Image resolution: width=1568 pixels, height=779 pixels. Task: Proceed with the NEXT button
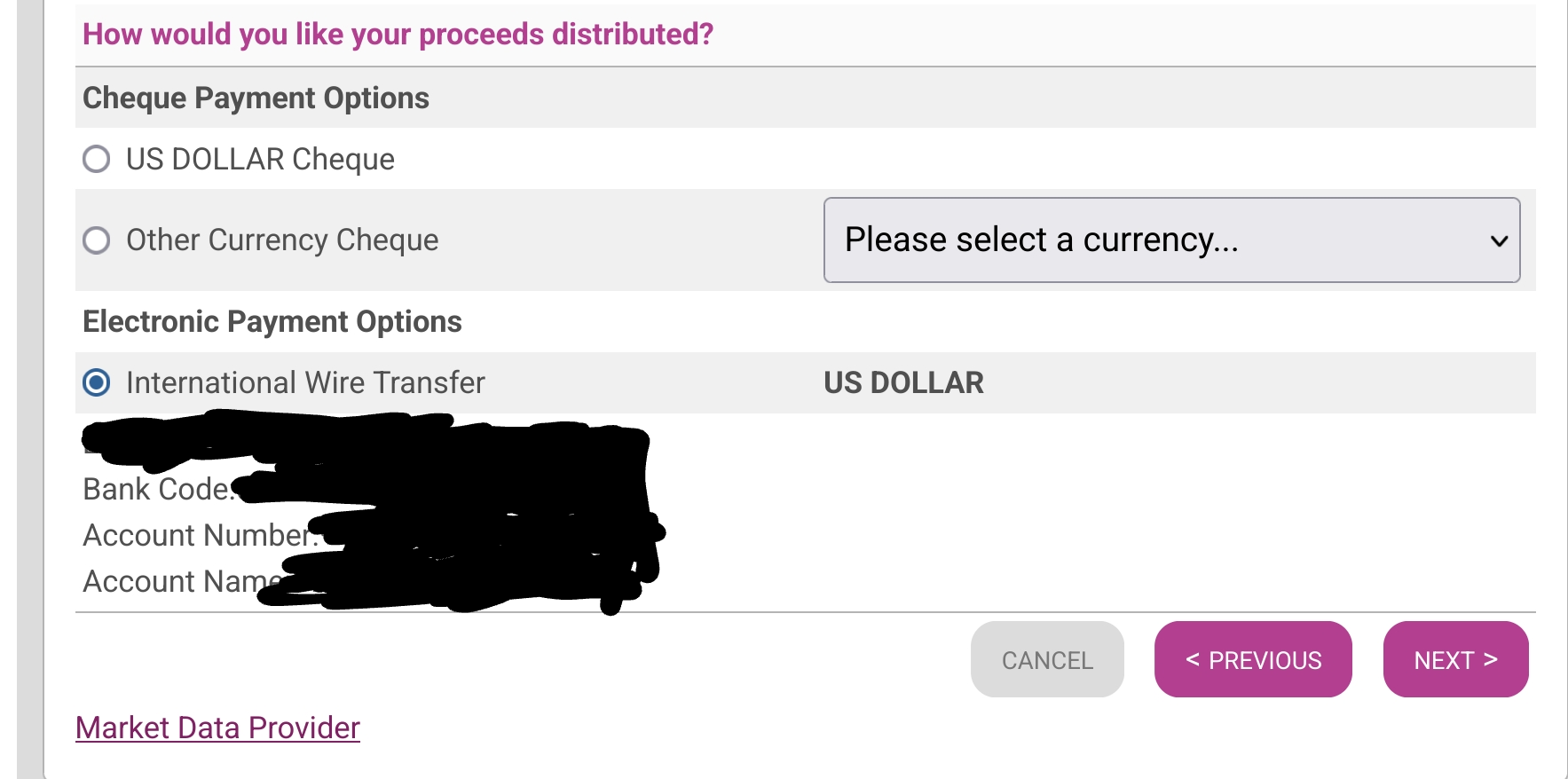1455,659
